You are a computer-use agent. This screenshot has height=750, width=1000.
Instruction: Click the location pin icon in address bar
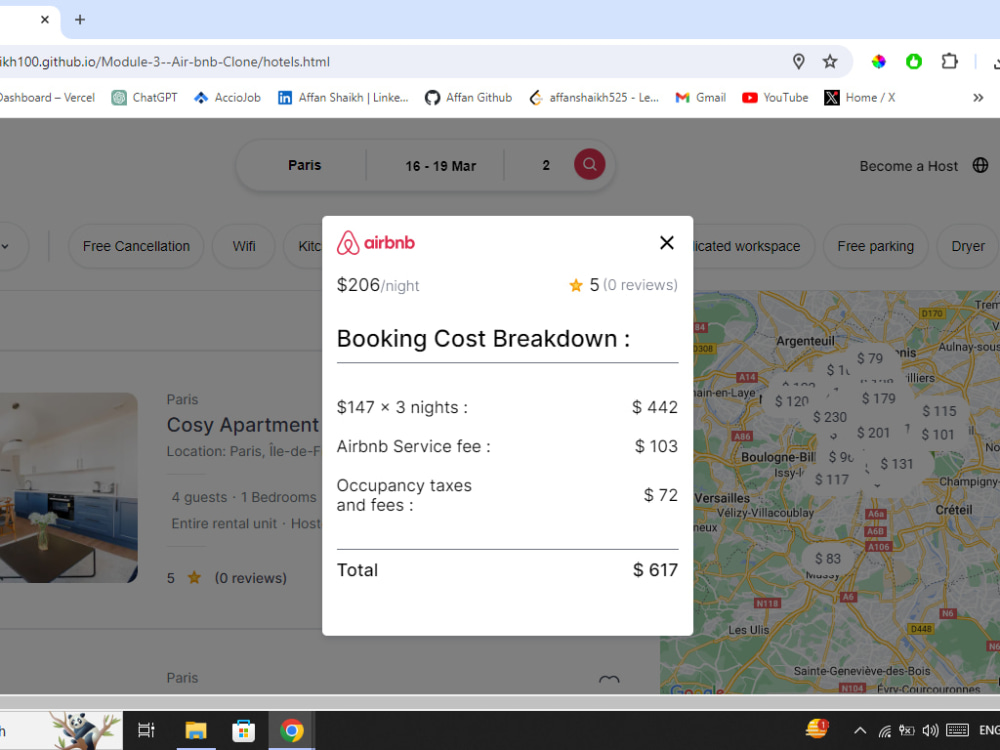click(x=798, y=61)
